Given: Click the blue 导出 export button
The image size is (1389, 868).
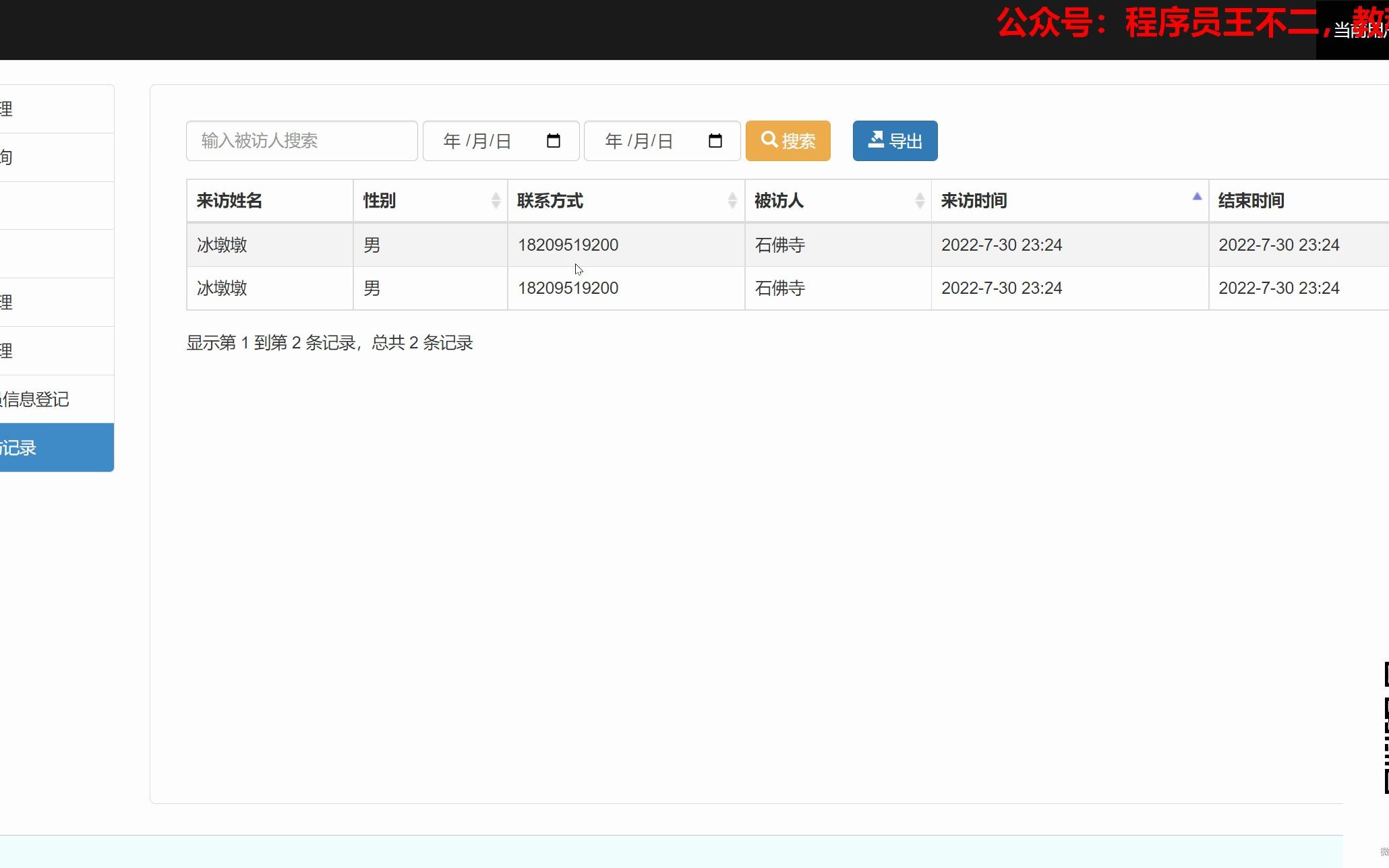Looking at the screenshot, I should tap(895, 141).
